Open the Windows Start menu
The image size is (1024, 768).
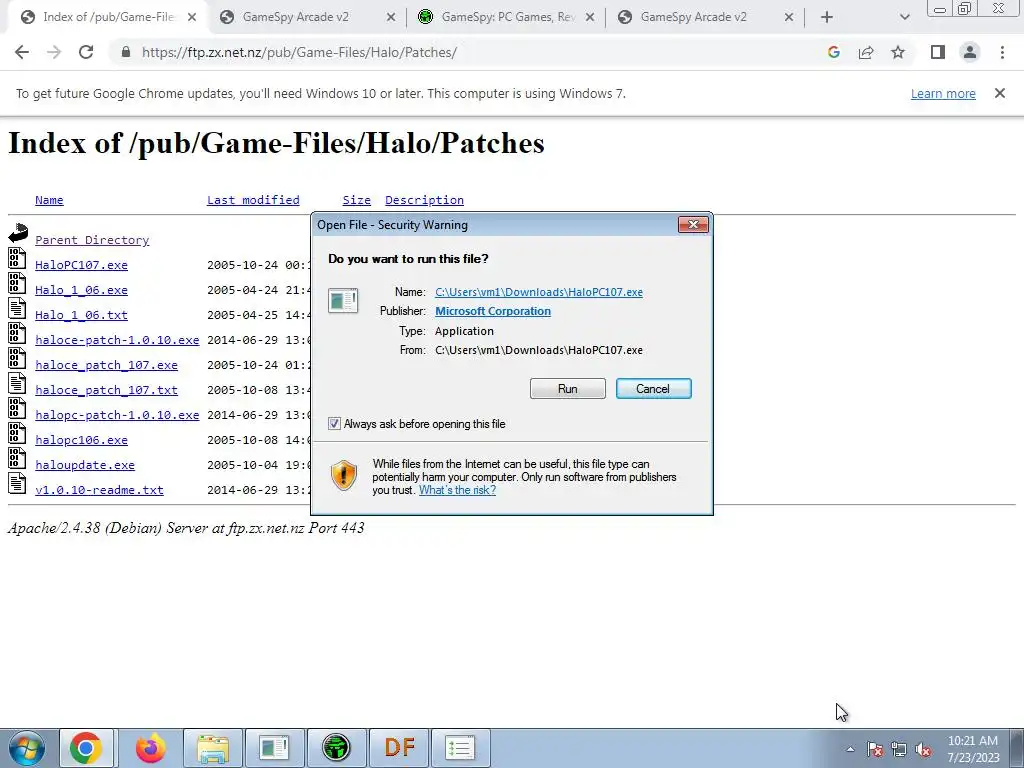coord(27,748)
